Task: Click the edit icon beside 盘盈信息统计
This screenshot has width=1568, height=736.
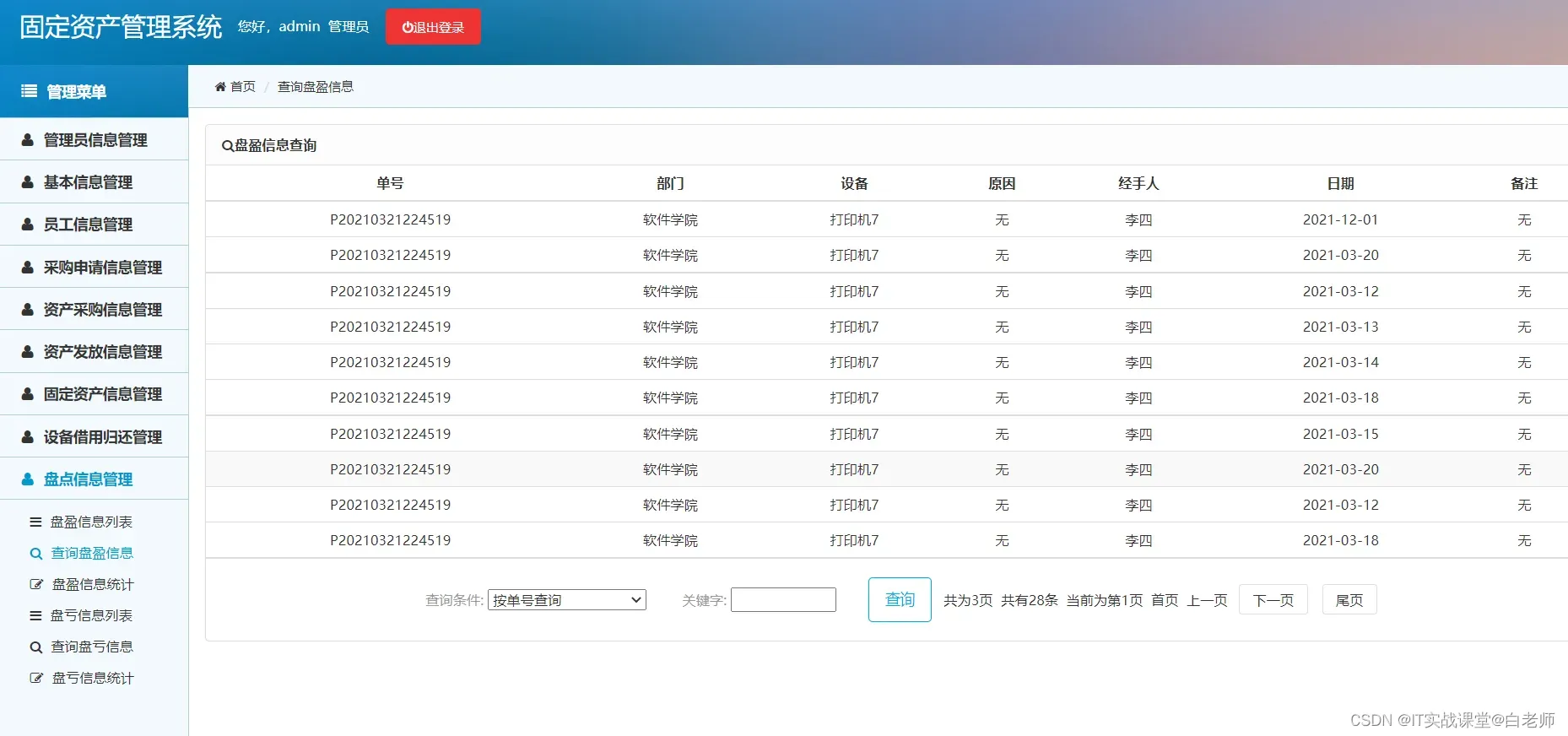Action: [x=36, y=584]
